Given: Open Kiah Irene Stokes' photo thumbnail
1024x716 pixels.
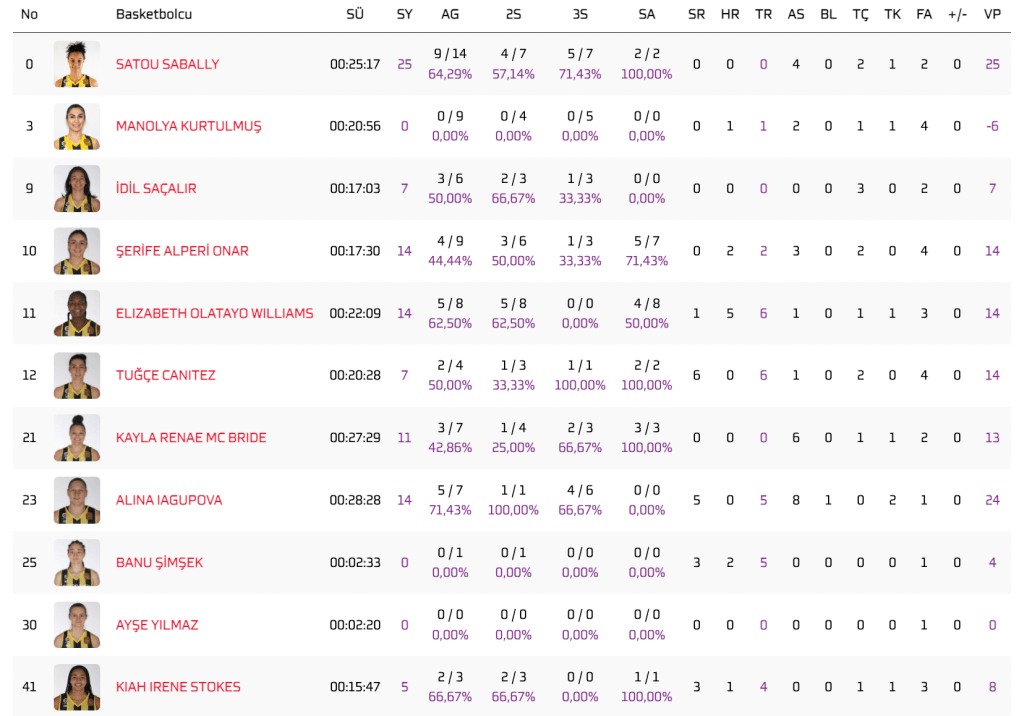Looking at the screenshot, I should click(x=77, y=687).
